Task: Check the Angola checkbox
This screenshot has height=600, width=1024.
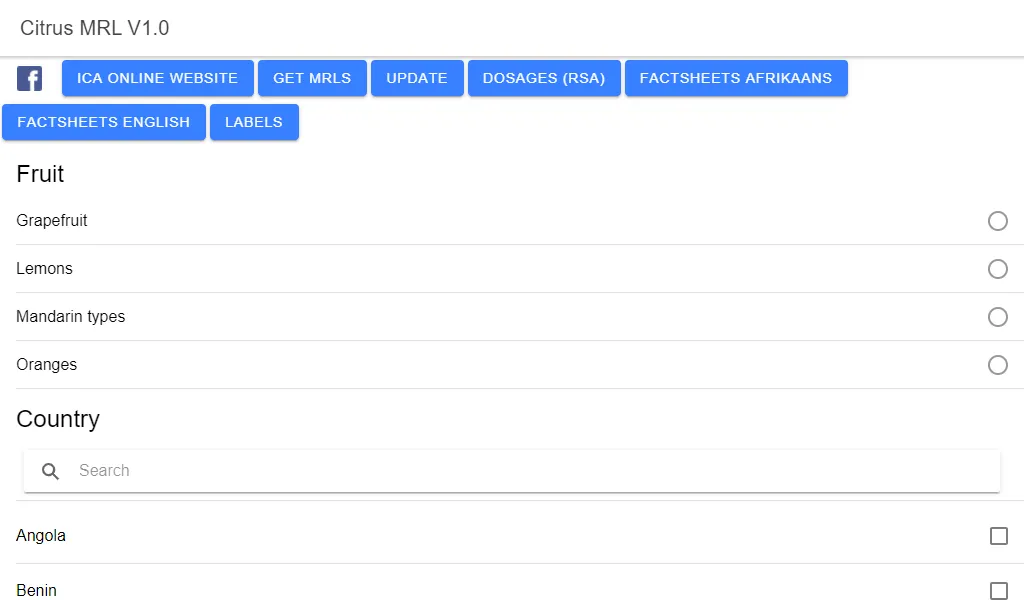Action: 999,536
